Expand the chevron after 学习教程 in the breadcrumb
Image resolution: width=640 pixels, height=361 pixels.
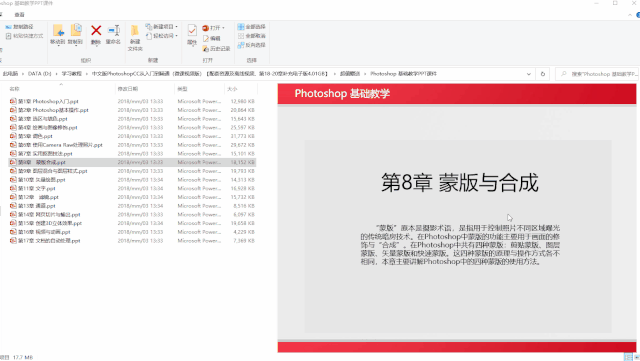point(87,74)
